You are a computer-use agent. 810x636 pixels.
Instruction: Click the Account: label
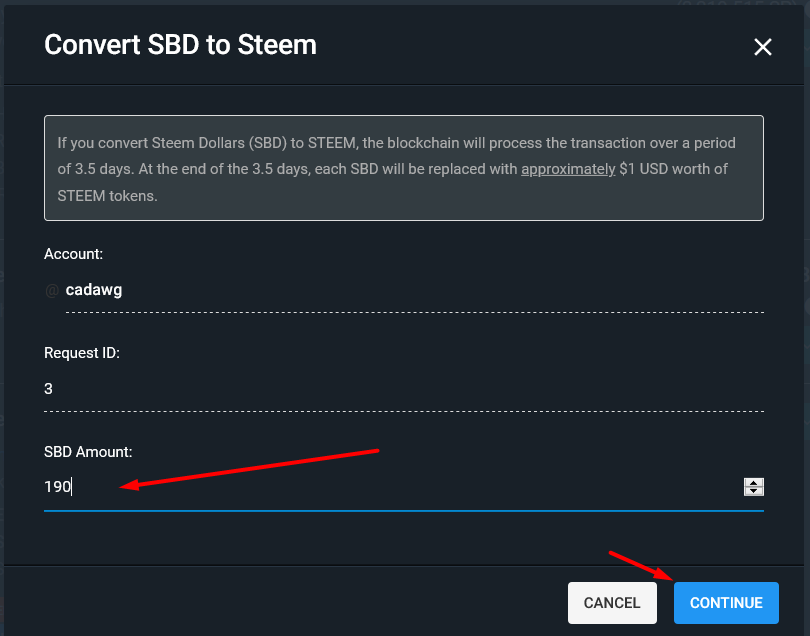pyautogui.click(x=73, y=254)
